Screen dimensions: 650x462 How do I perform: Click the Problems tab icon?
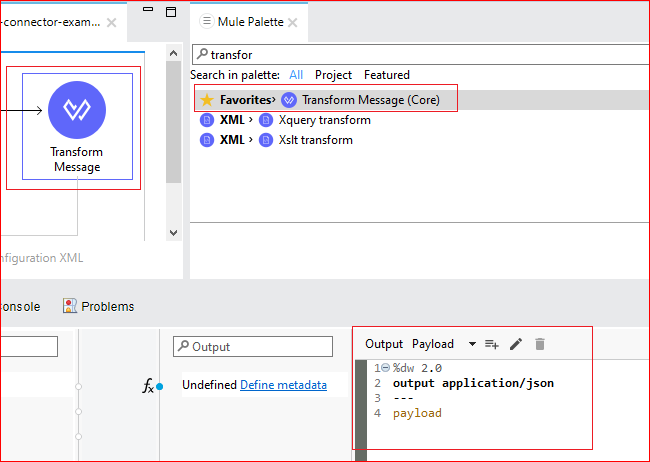[70, 306]
